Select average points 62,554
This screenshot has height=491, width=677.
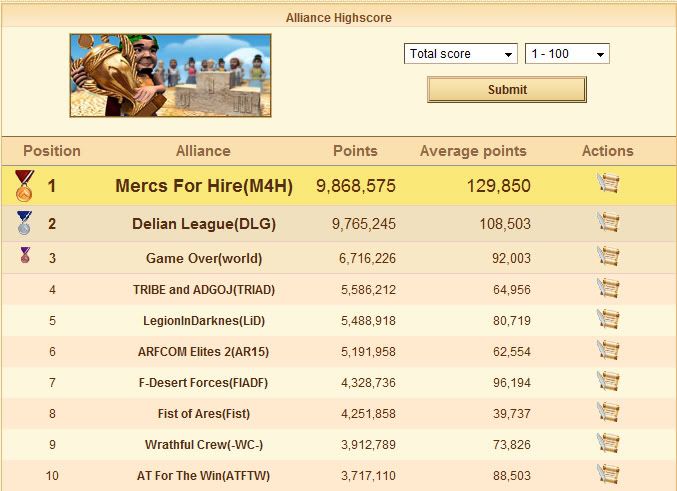pyautogui.click(x=512, y=352)
